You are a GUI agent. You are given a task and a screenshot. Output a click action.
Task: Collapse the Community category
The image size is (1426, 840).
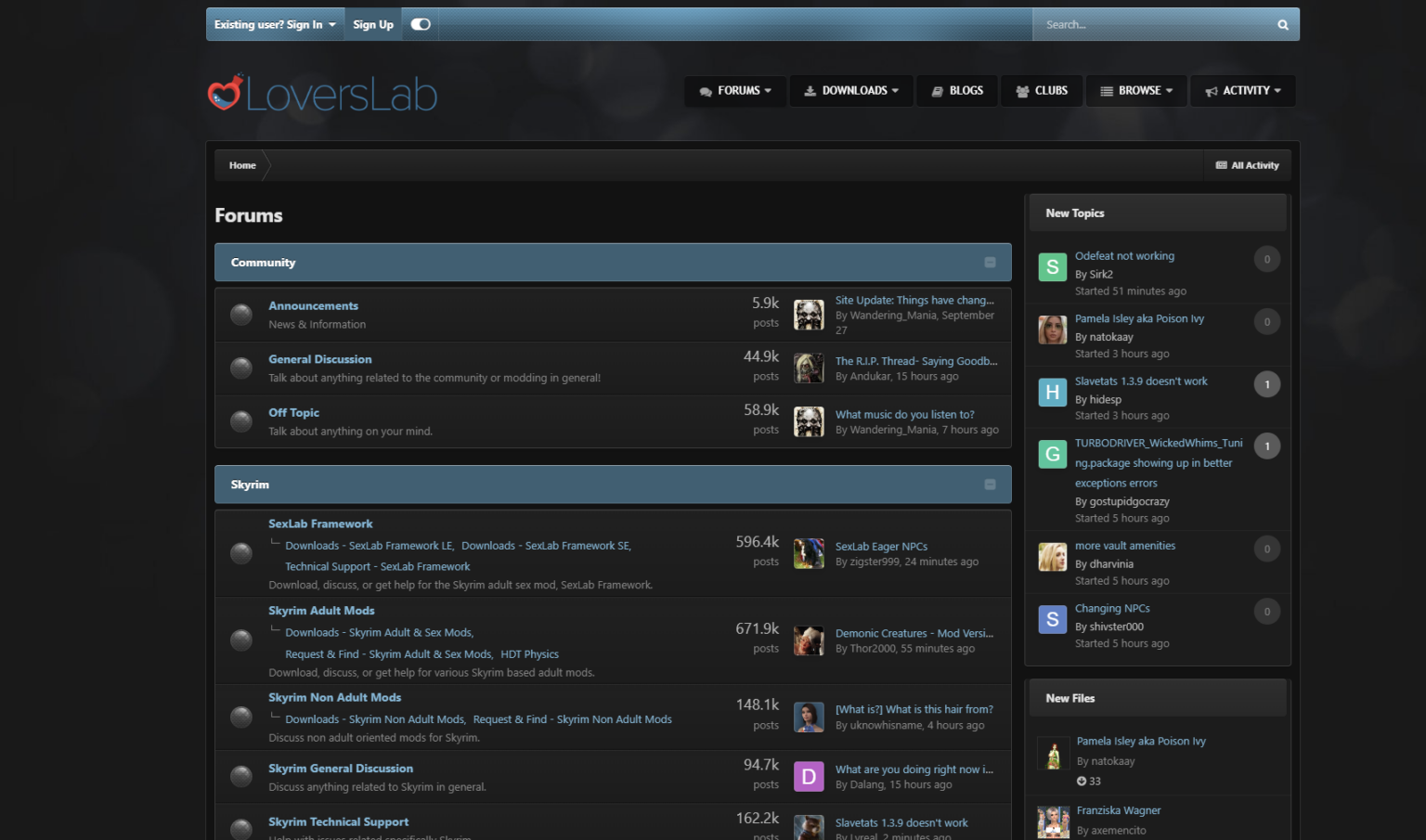(990, 263)
